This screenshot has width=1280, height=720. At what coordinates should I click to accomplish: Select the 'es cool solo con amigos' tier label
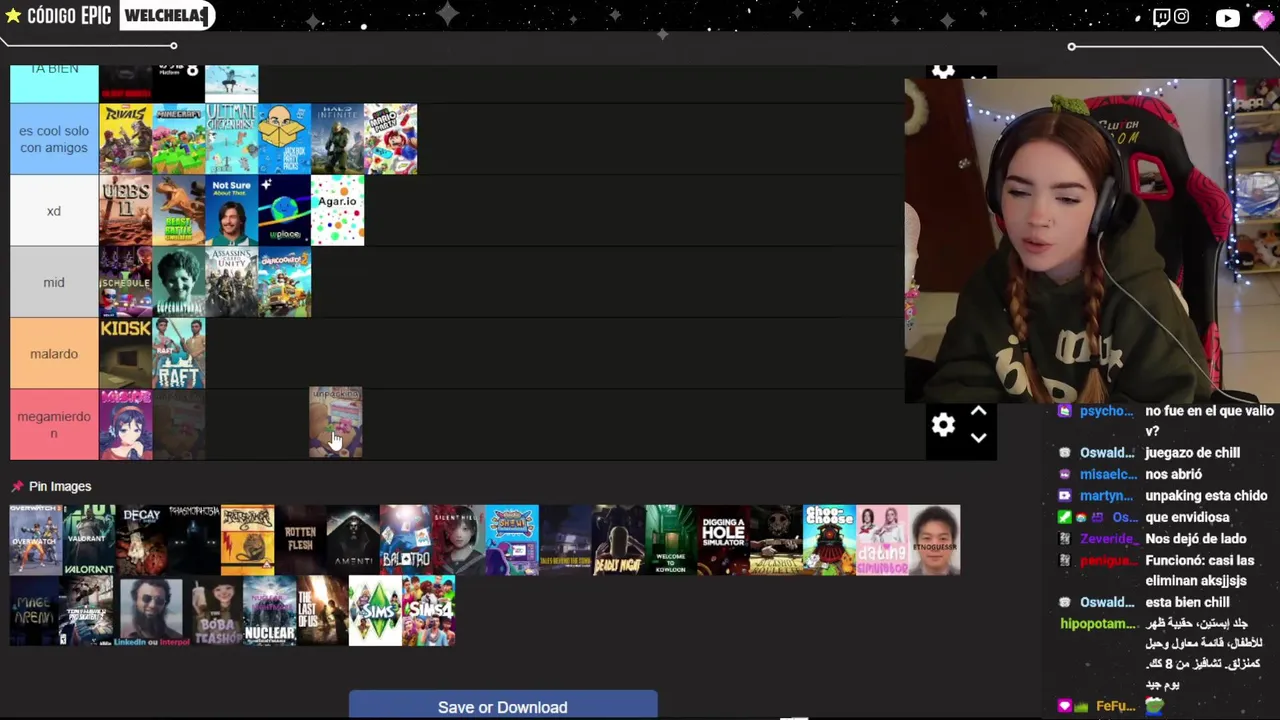tap(54, 139)
